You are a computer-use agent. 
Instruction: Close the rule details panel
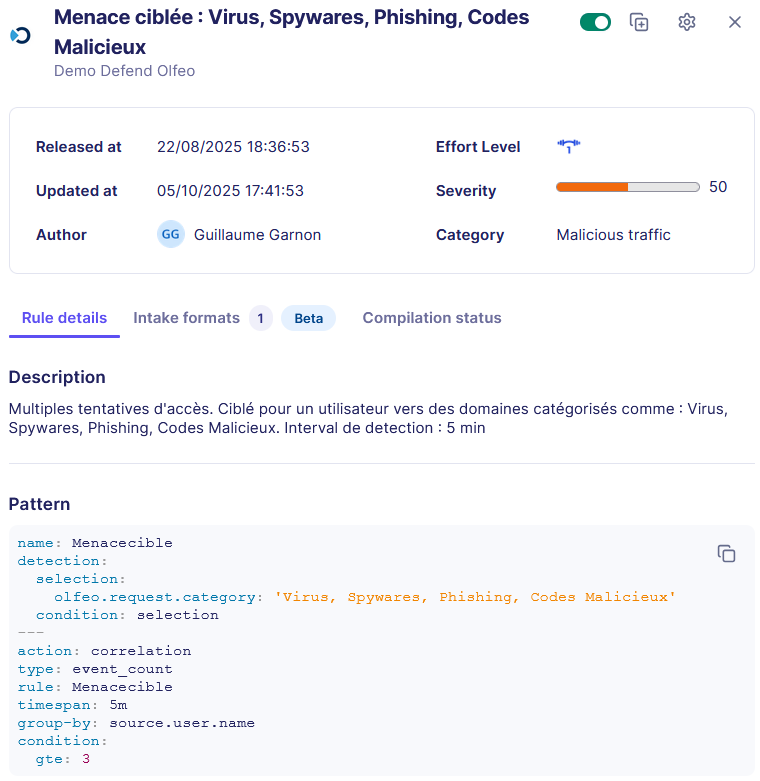point(735,22)
